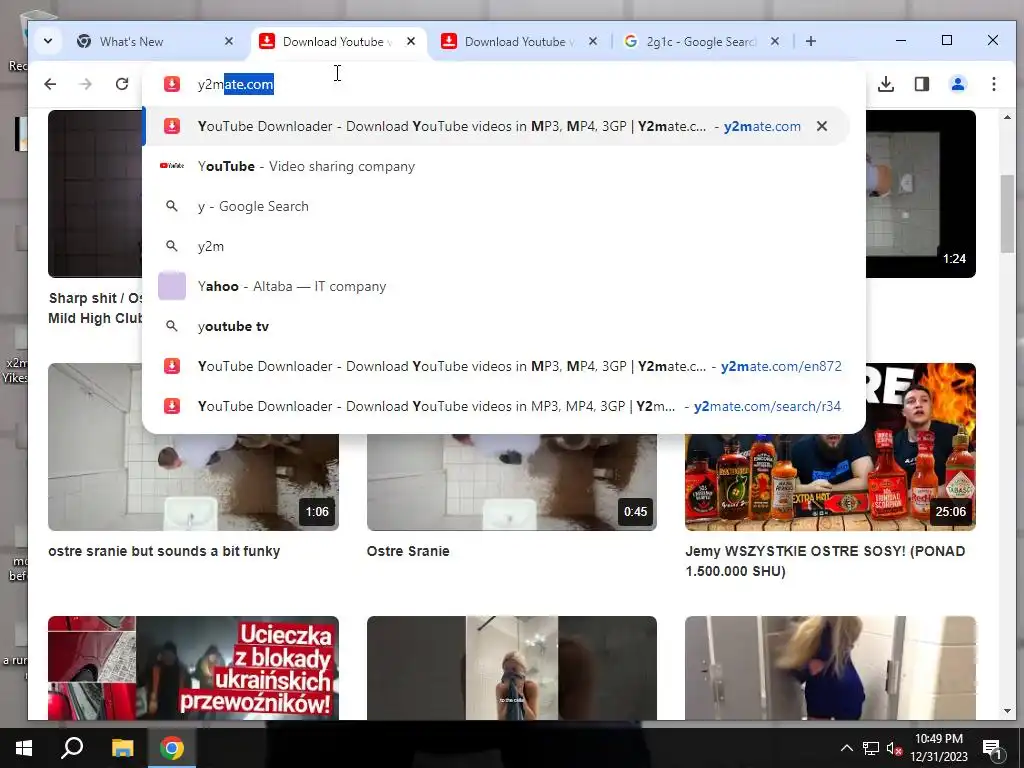Choose Yahoo - Altaba suggestion

pos(496,286)
